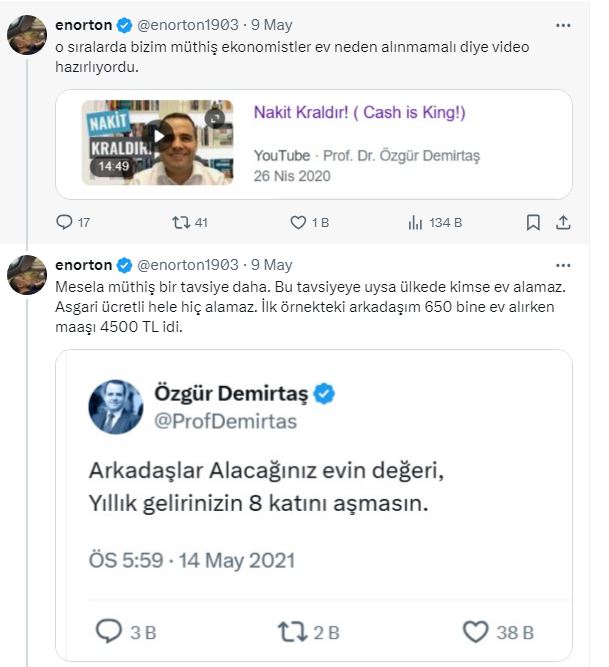Viewport: 609px width, 667px height.
Task: Bookmark the first enorton tweet
Action: pyautogui.click(x=534, y=222)
